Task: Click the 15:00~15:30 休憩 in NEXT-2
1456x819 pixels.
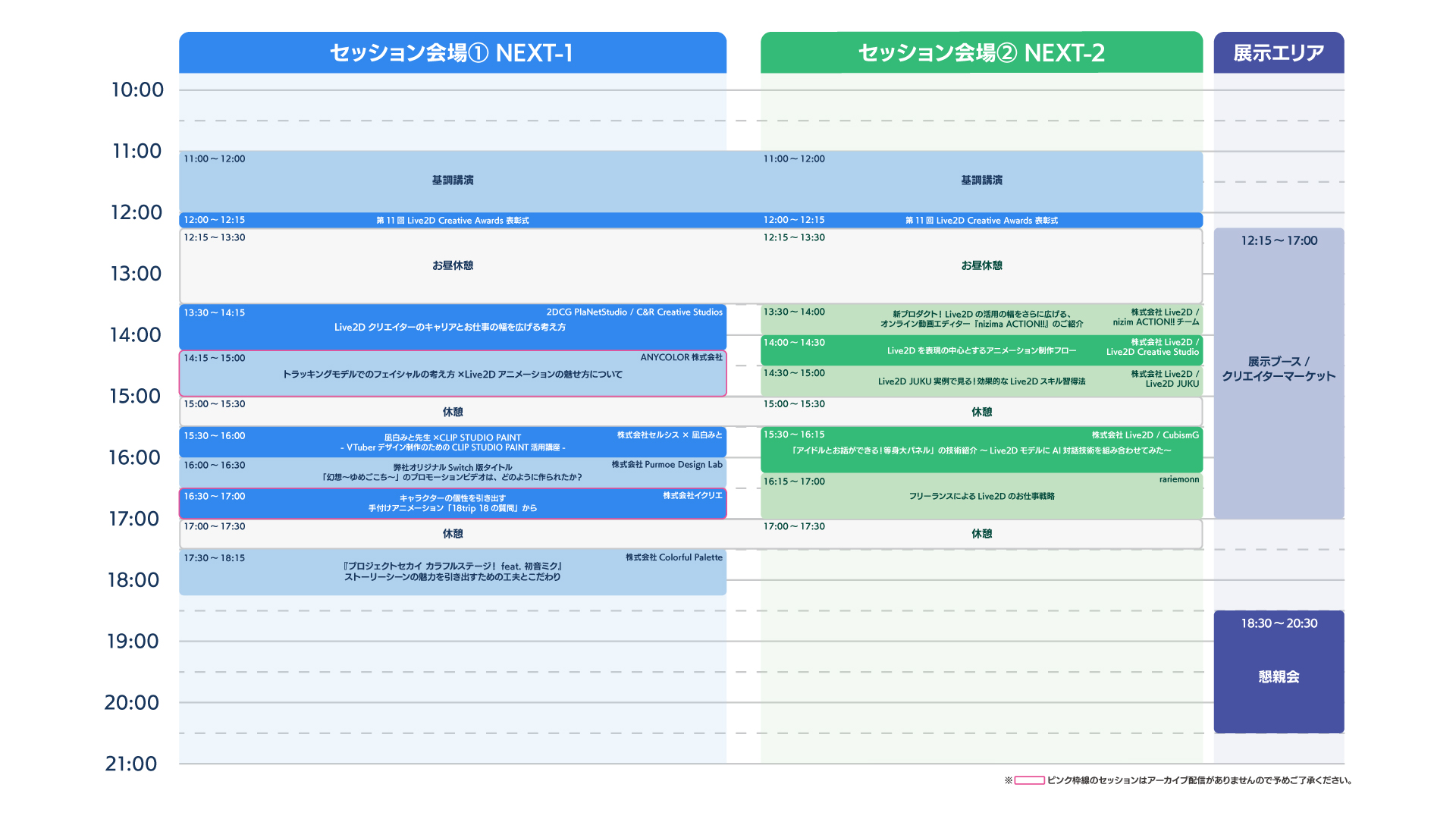Action: click(981, 412)
